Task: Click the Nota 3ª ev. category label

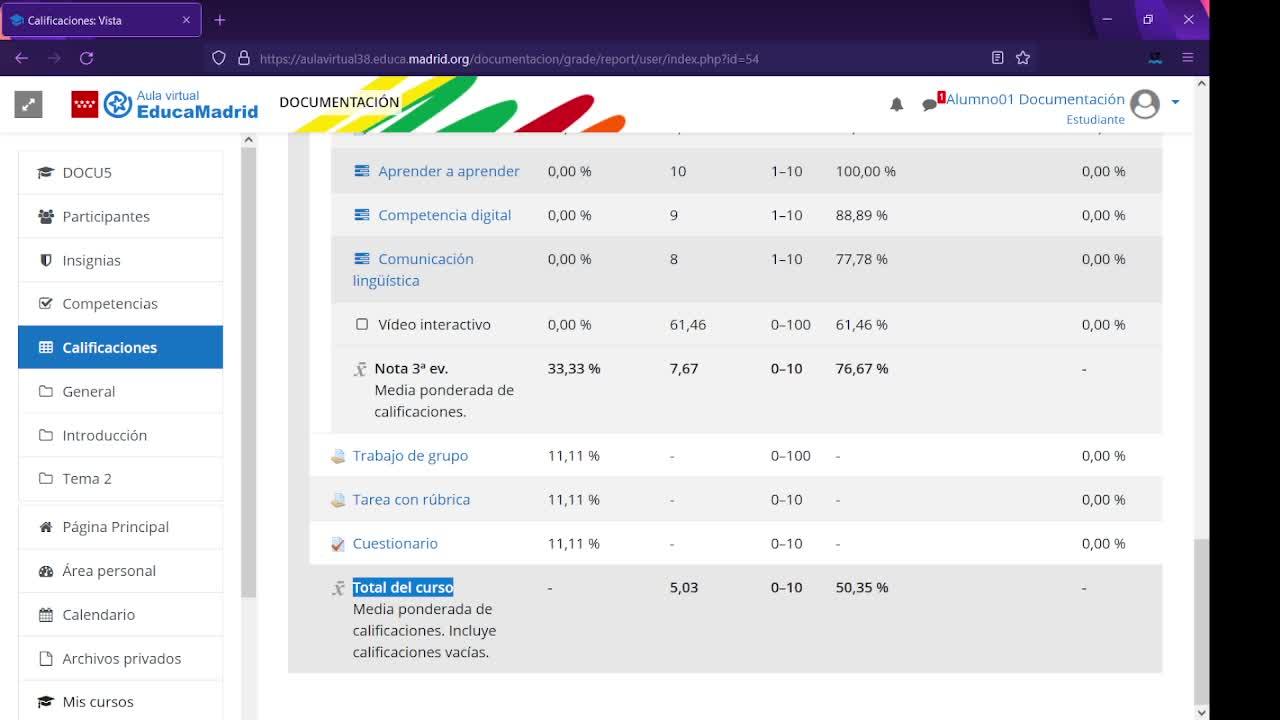Action: coord(411,369)
